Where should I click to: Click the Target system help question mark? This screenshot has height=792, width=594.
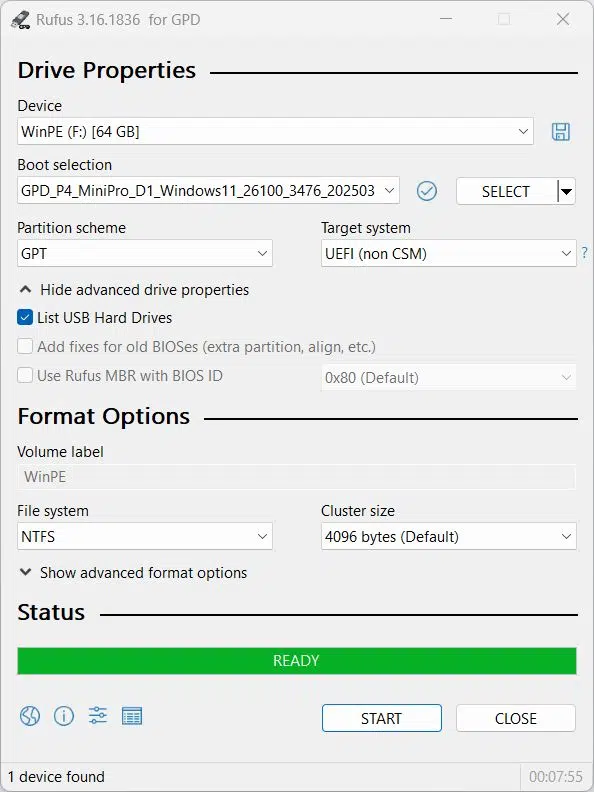point(584,253)
